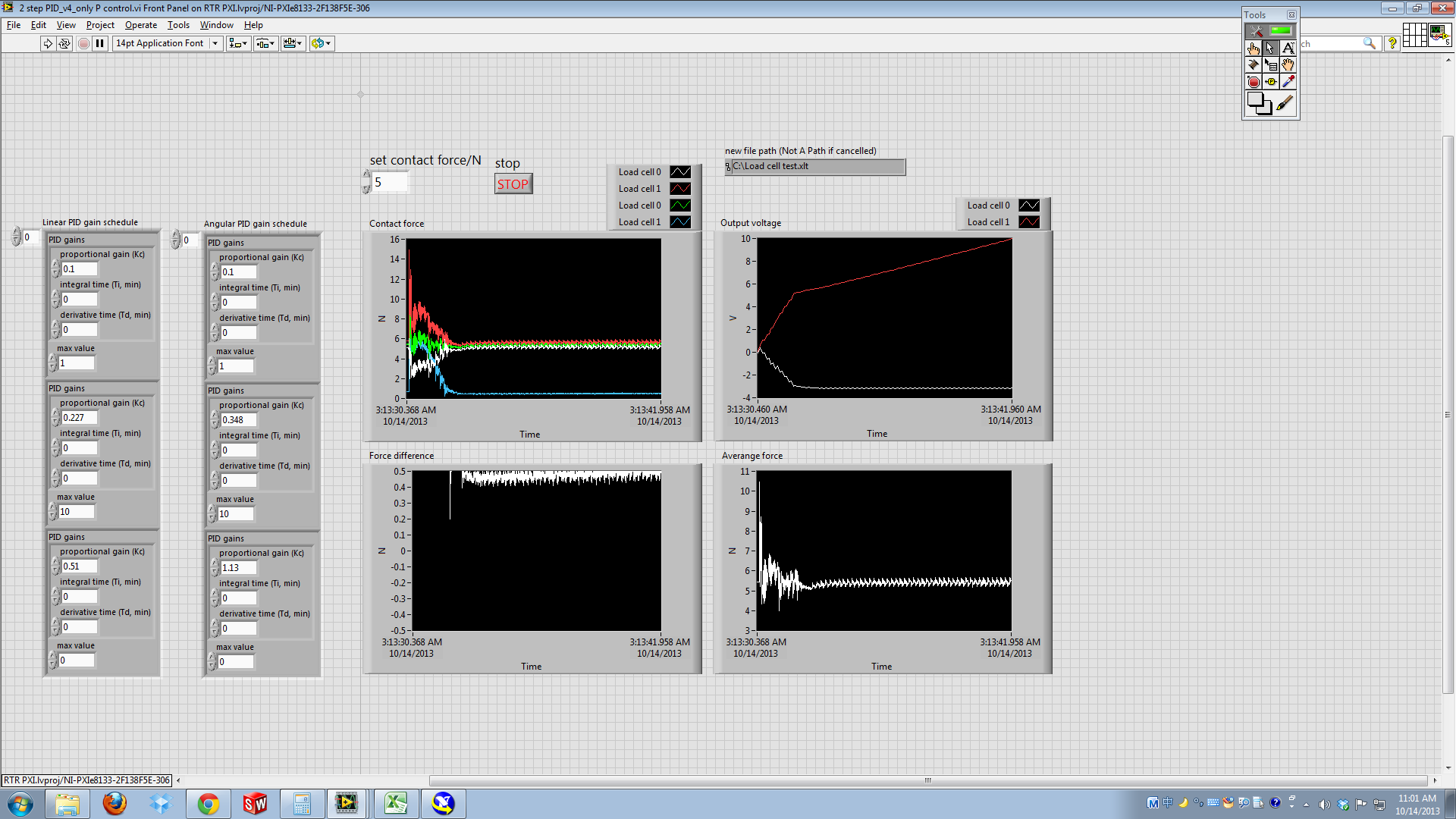The image size is (1456, 819).
Task: Click the new file path field
Action: (815, 166)
